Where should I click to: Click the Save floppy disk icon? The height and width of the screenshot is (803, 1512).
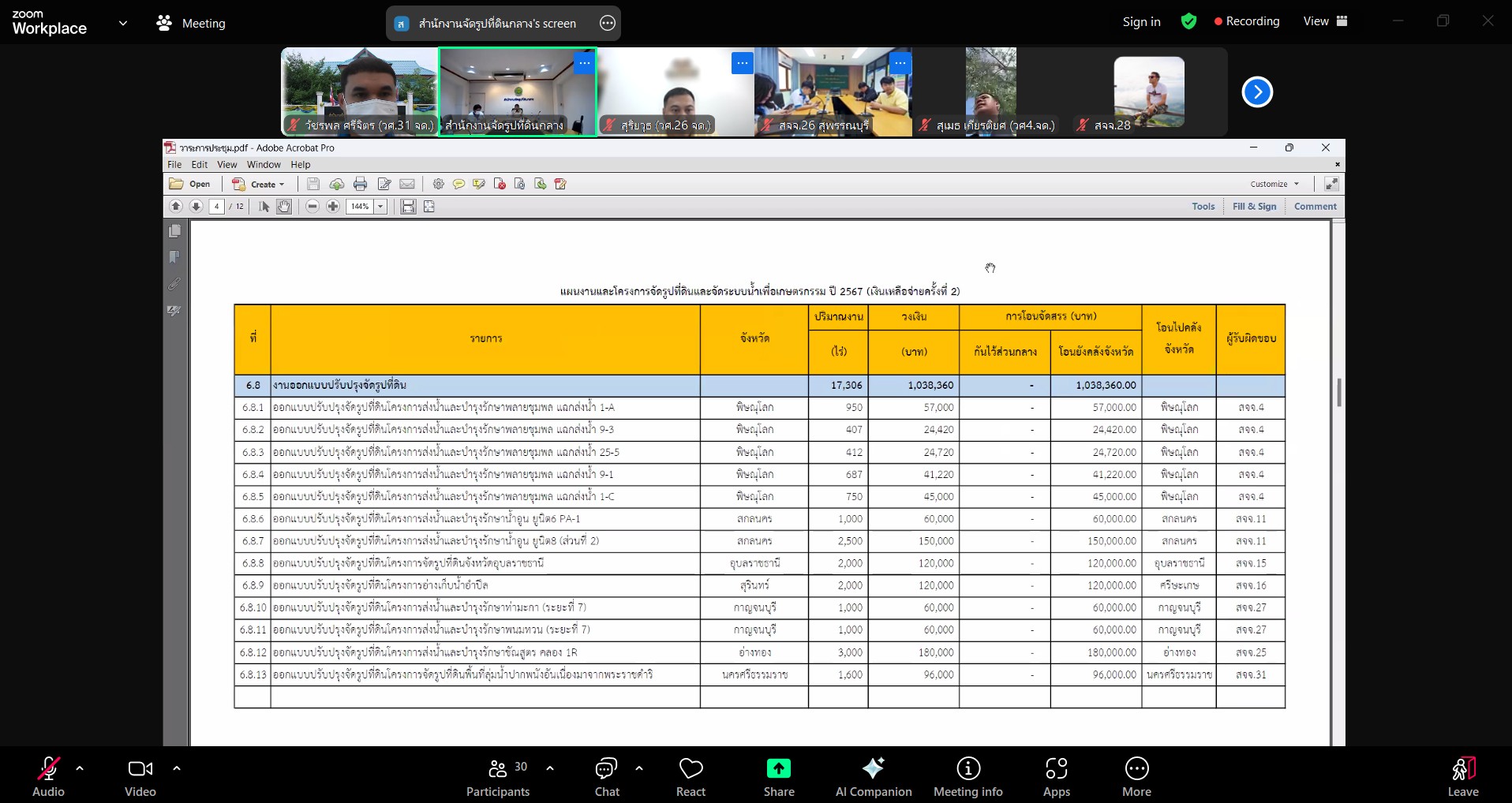click(x=313, y=184)
